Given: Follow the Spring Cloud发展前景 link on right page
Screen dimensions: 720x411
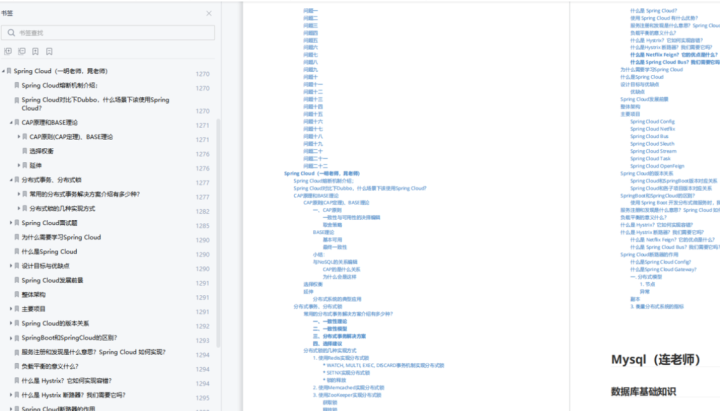Looking at the screenshot, I should tap(644, 99).
